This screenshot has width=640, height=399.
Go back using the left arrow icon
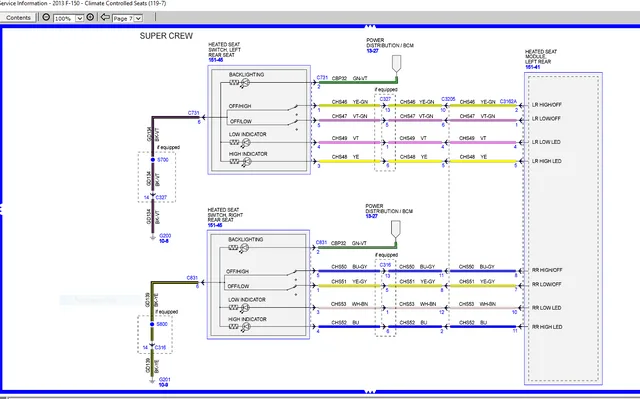tap(105, 17)
